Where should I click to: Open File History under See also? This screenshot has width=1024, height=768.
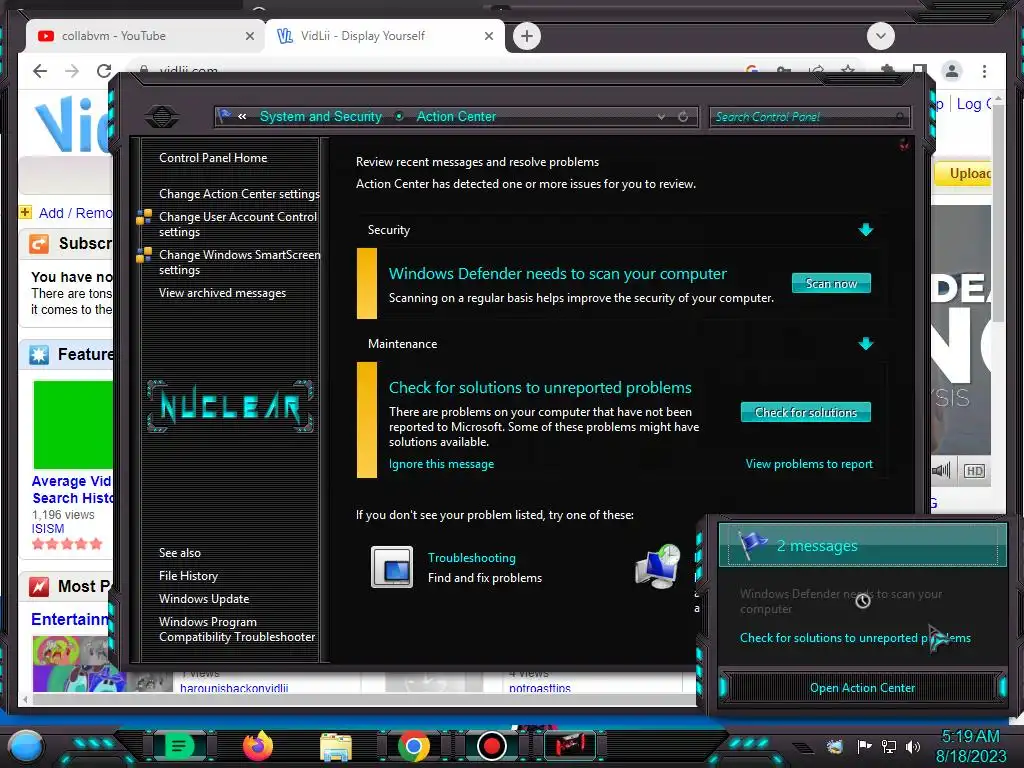[x=188, y=575]
